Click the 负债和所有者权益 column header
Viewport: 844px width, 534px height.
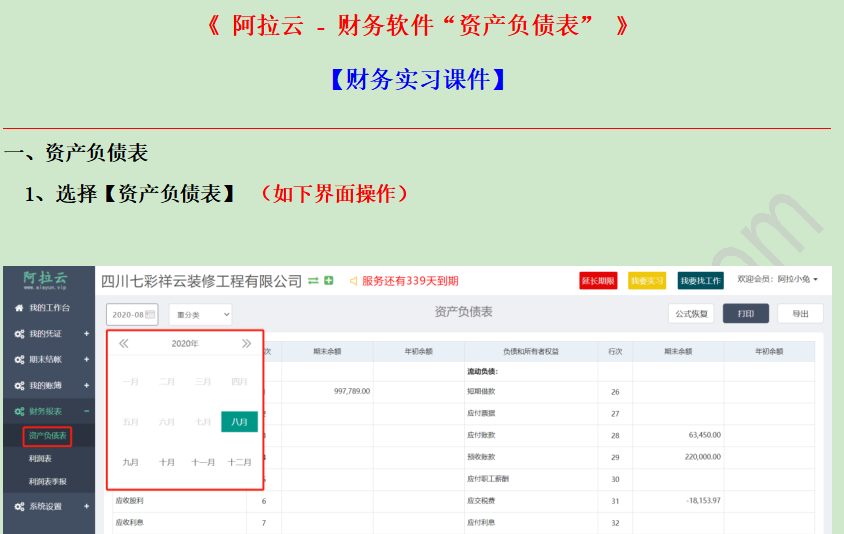[531, 352]
